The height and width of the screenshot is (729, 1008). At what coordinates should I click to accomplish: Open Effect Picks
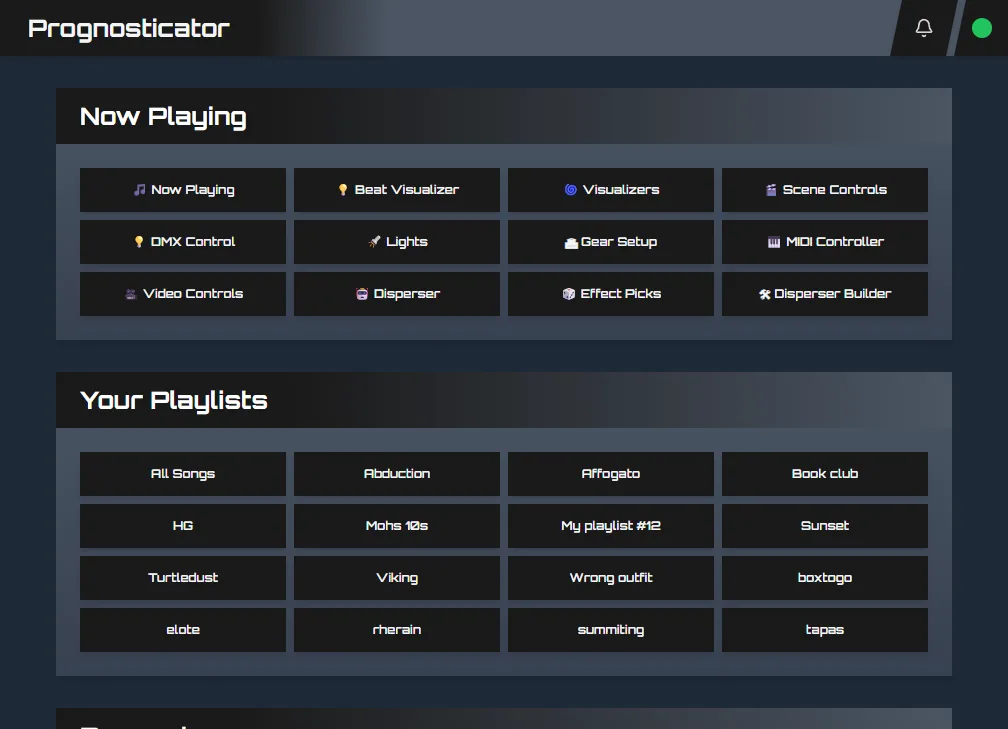tap(611, 294)
